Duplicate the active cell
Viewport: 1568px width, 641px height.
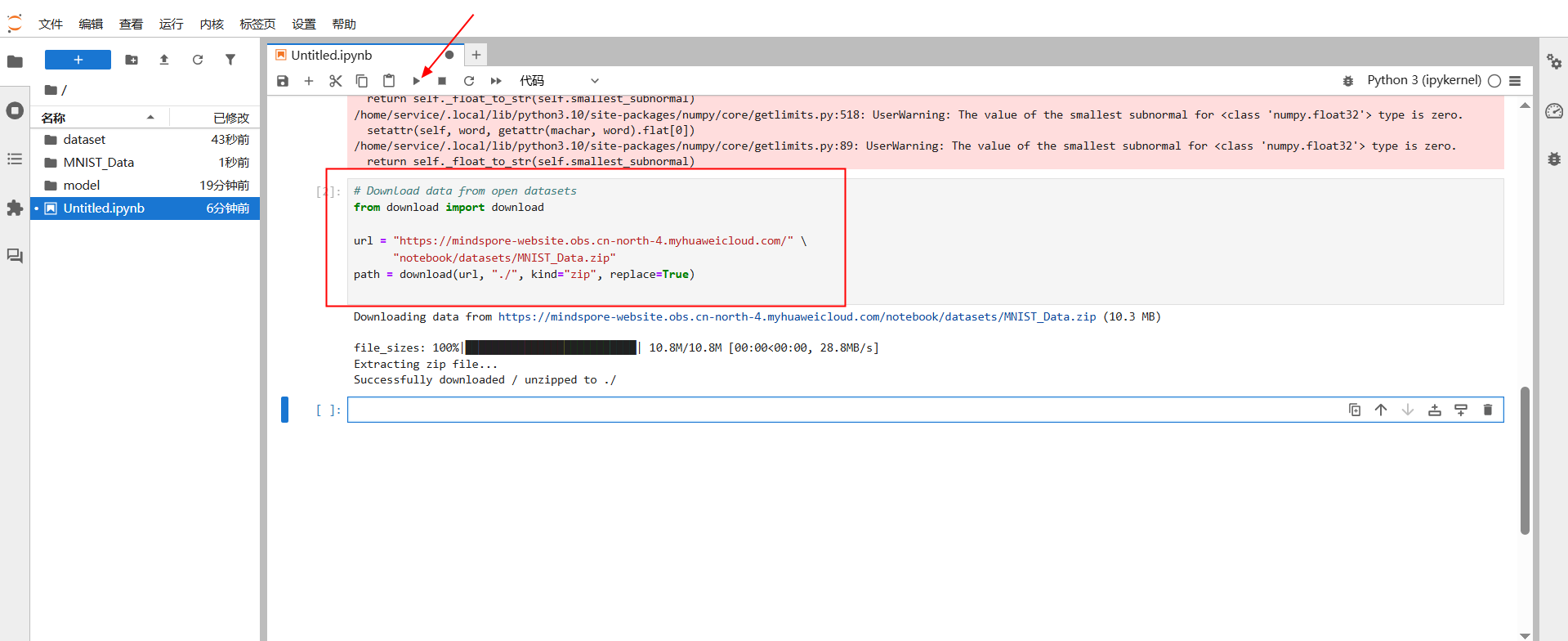pyautogui.click(x=1355, y=410)
